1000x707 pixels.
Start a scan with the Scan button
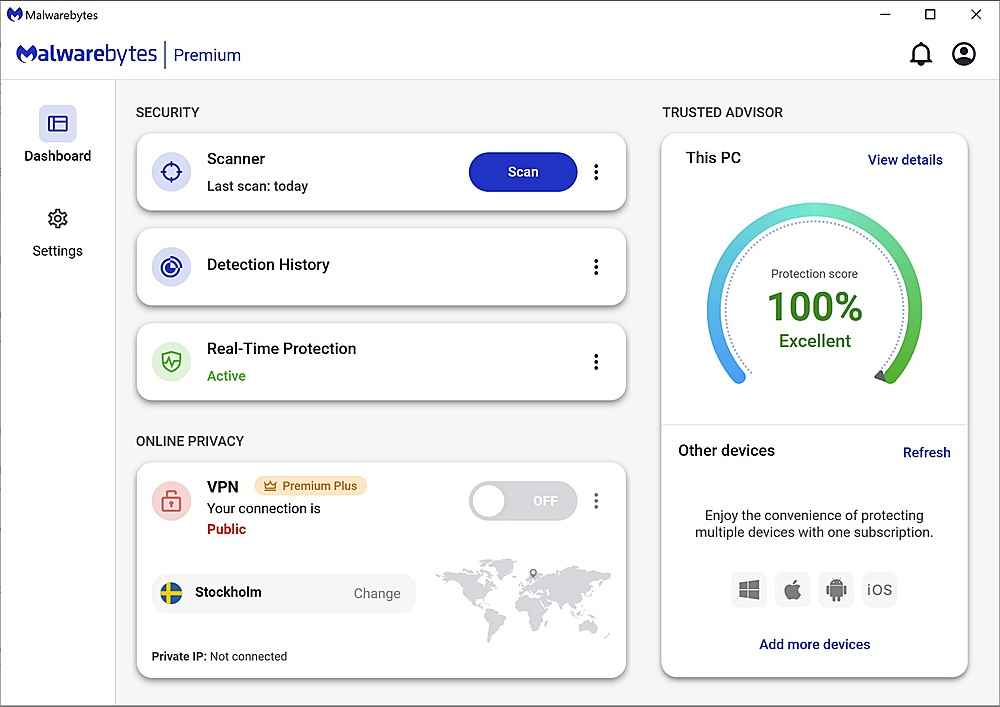(x=522, y=172)
